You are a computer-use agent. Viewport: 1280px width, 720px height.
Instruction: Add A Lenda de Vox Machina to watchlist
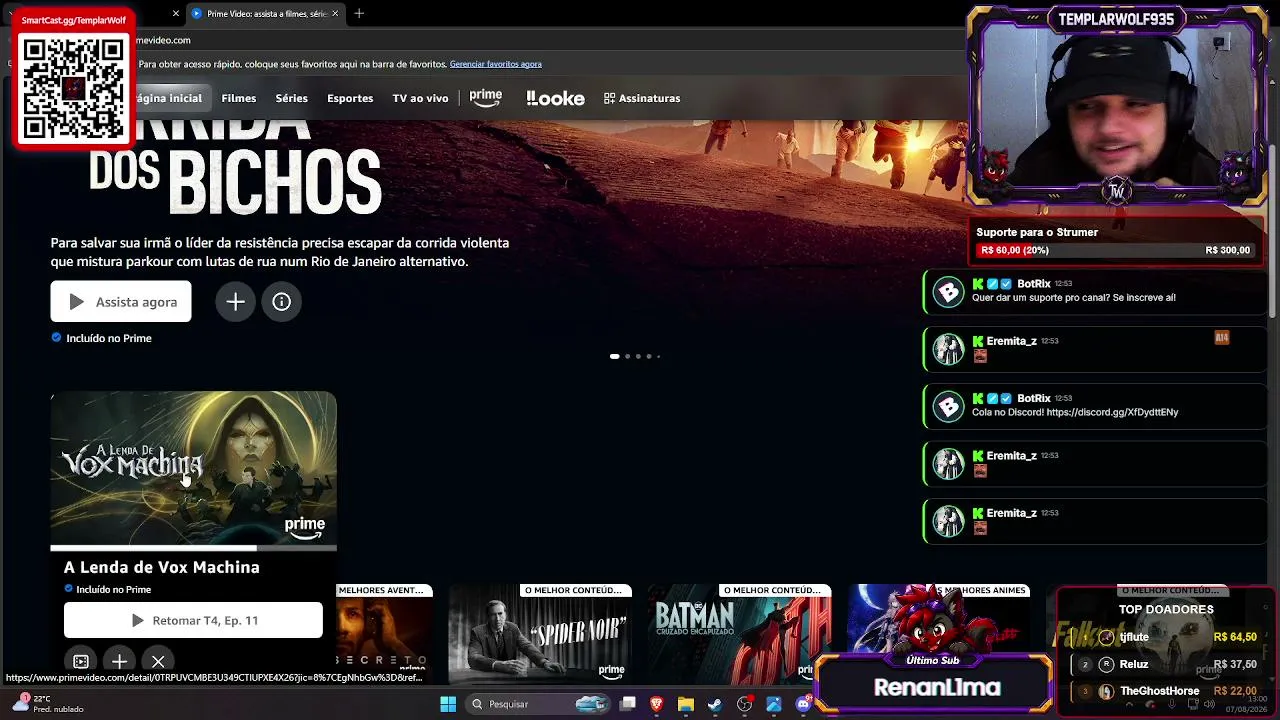(x=119, y=661)
